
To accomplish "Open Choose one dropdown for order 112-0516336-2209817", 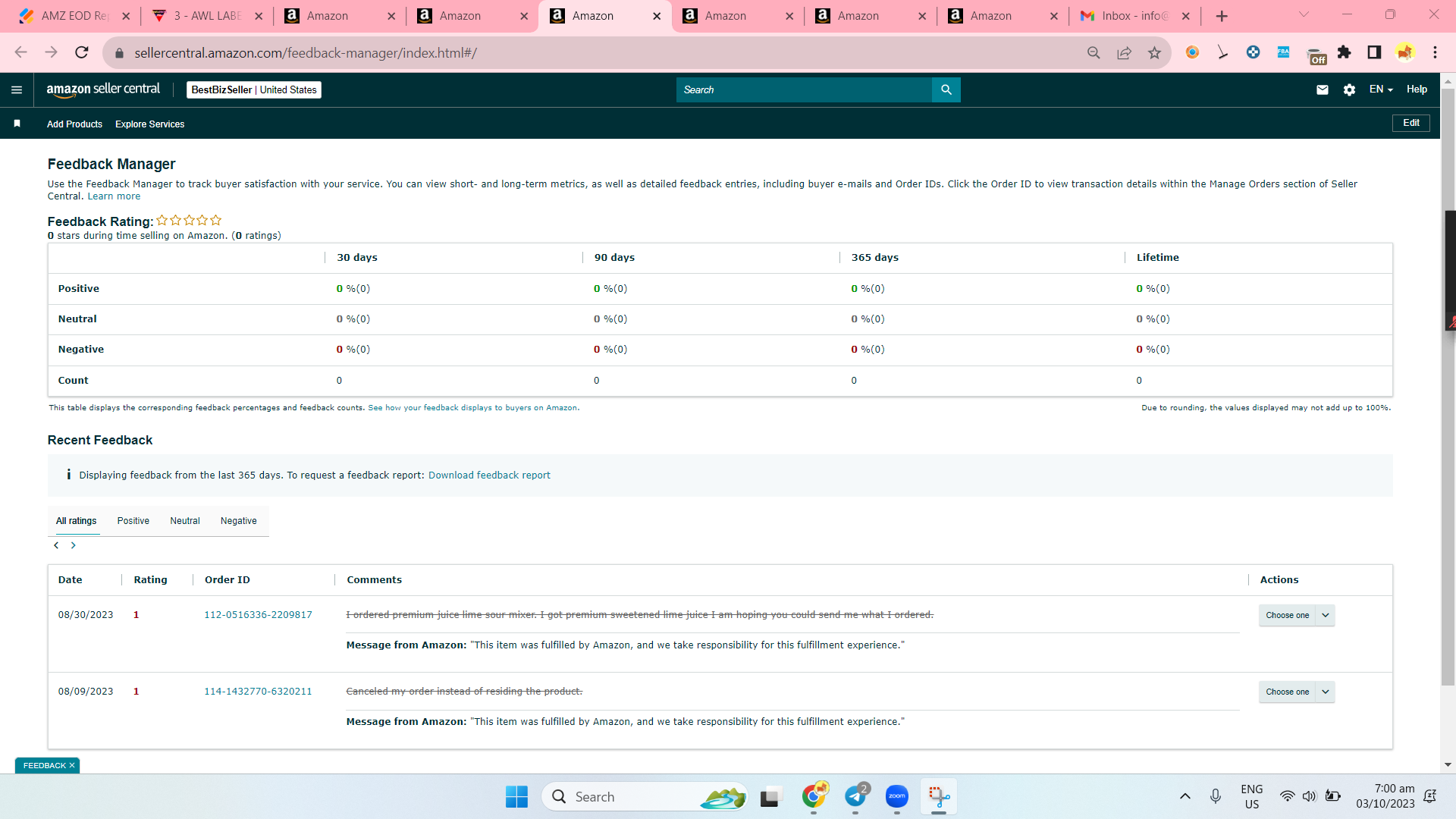I will (x=1297, y=615).
